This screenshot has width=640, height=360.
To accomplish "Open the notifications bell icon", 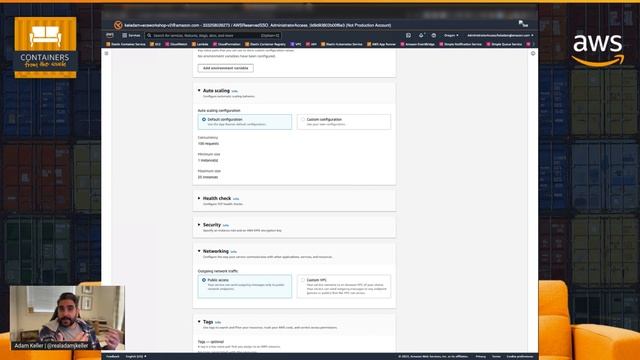I will [421, 36].
